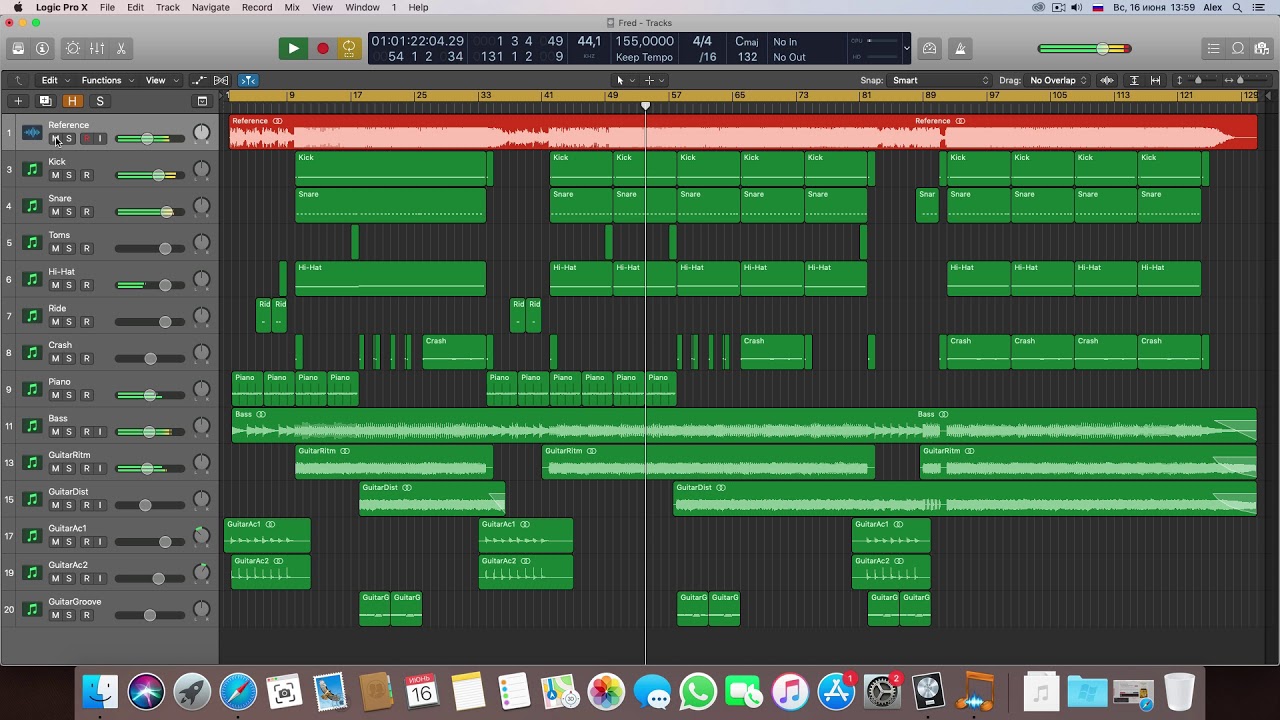Open the Edit dropdown in tracks area
1280x720 pixels.
coord(55,80)
